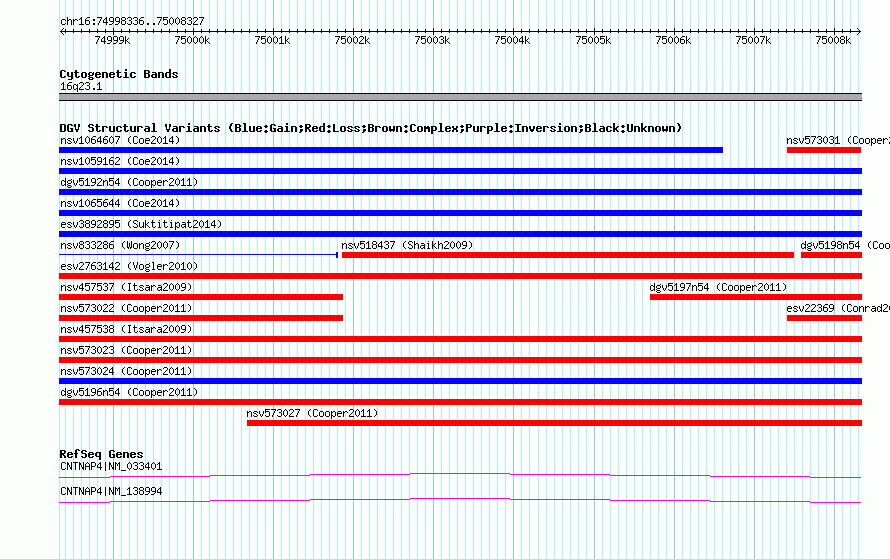
Task: Click the 75000k ruler tick label
Action: click(192, 40)
